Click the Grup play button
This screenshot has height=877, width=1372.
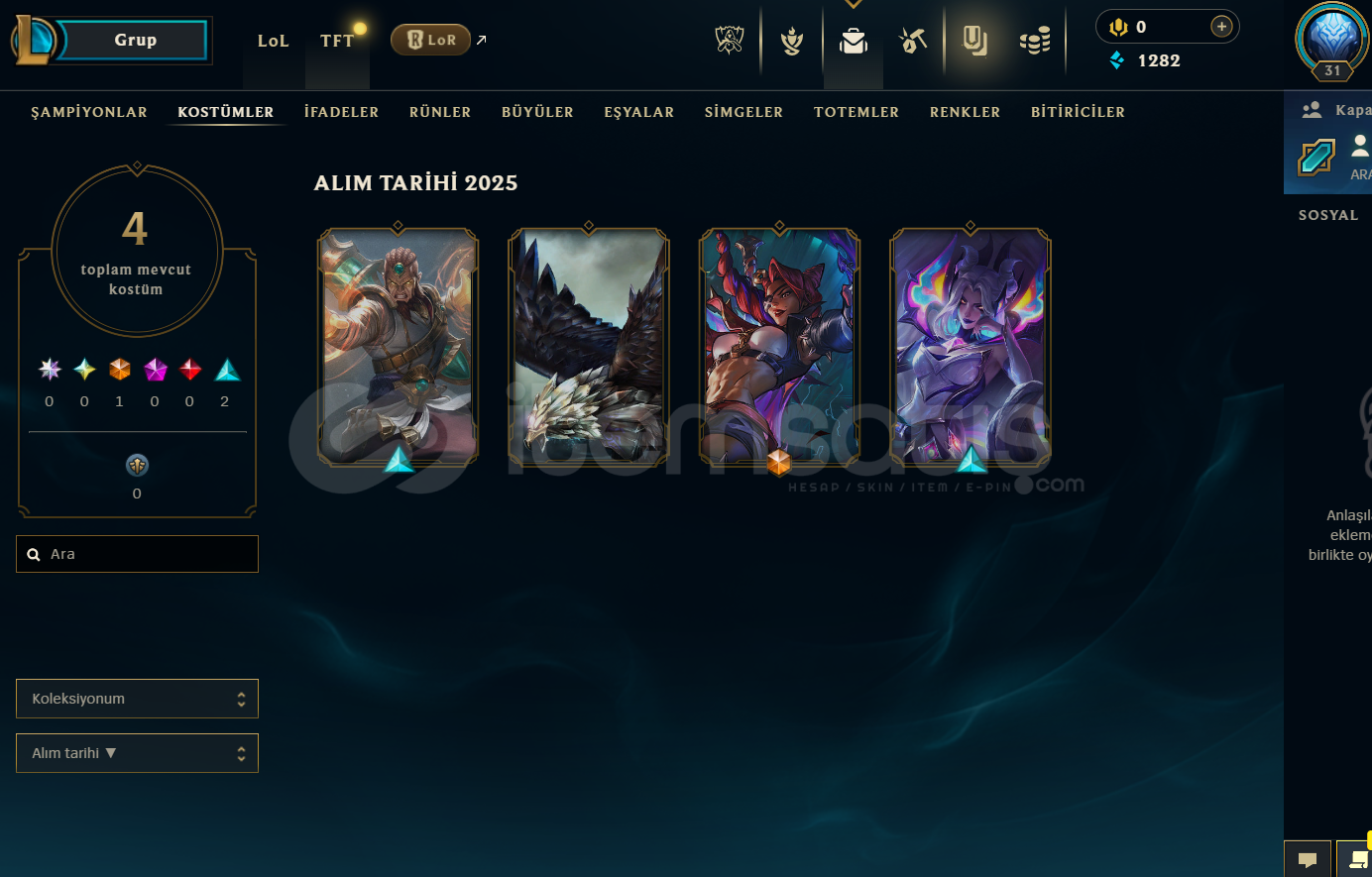pyautogui.click(x=135, y=41)
